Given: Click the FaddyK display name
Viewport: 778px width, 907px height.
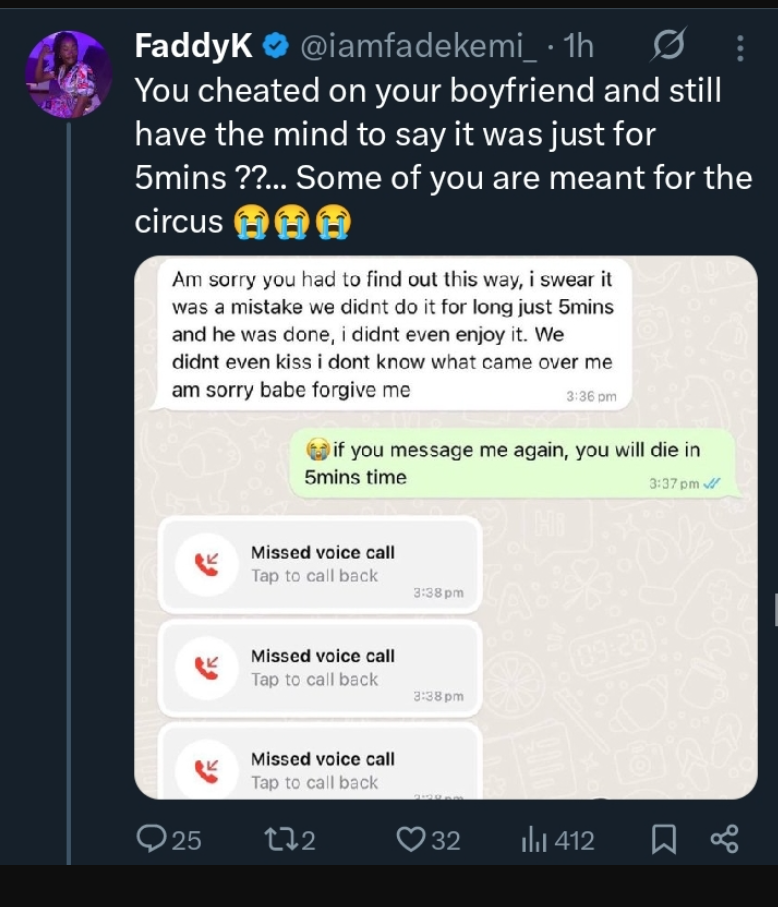Looking at the screenshot, I should (x=194, y=46).
